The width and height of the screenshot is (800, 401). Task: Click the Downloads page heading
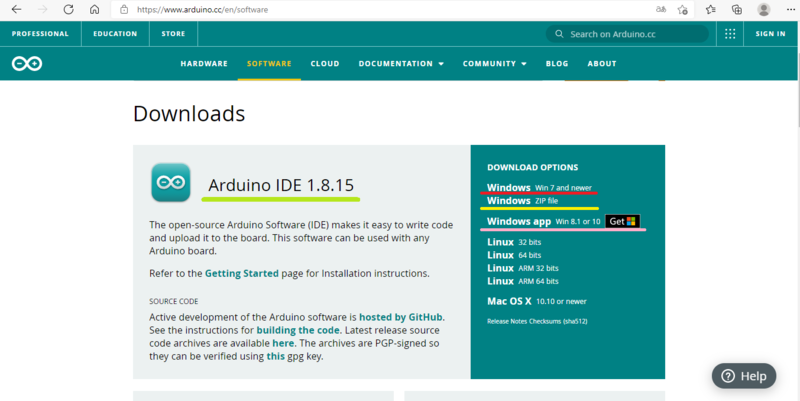point(189,114)
